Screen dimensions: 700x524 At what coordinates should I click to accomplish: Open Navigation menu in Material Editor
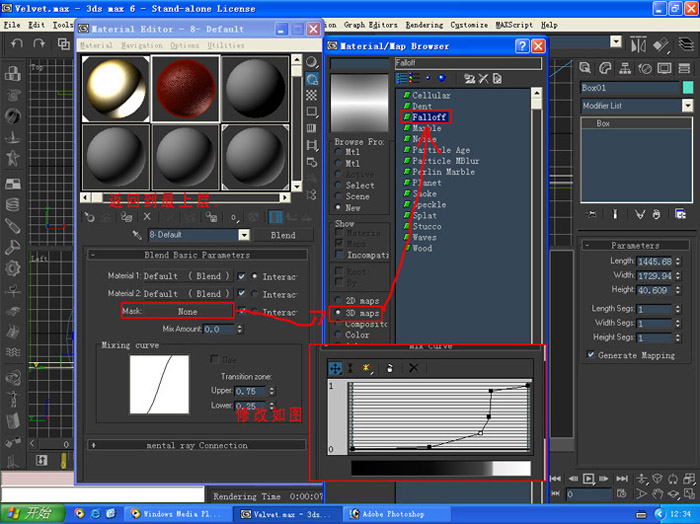pos(142,46)
